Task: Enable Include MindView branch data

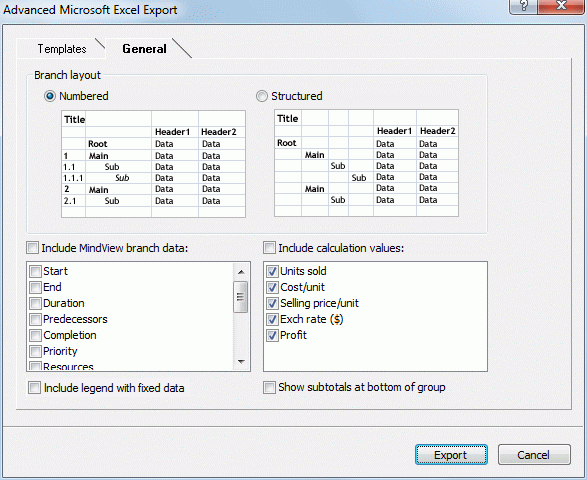Action: tap(33, 247)
